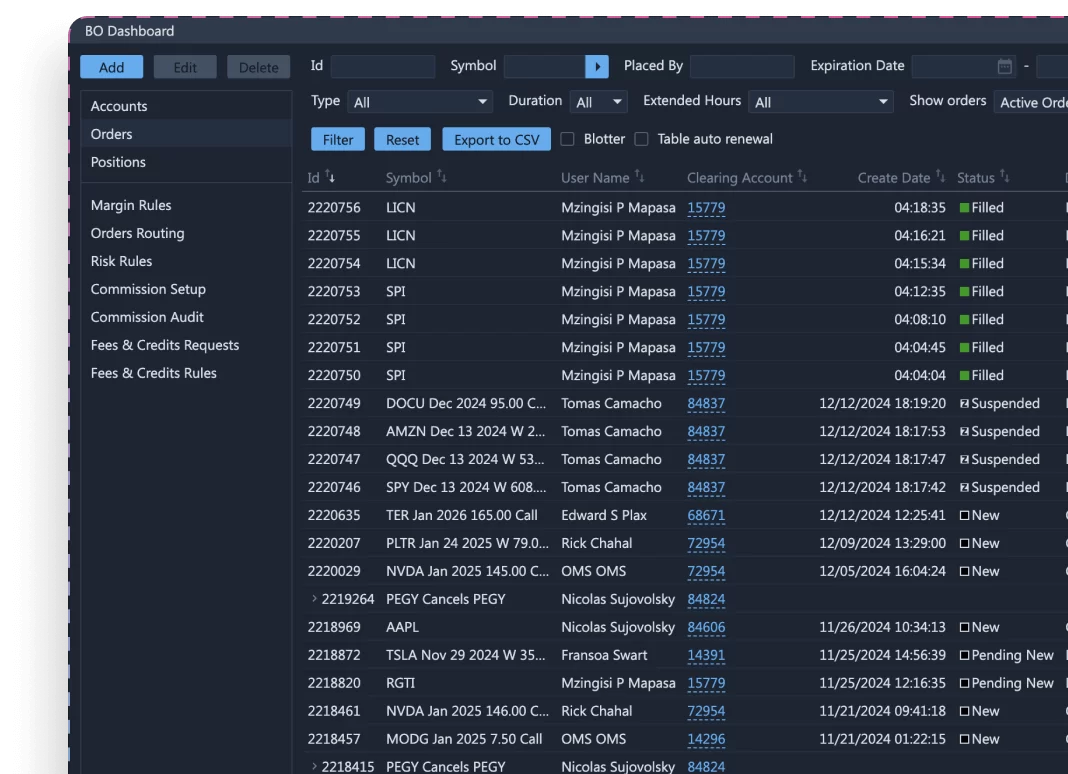Click Edward S Plax user name
This screenshot has width=1068, height=774.
point(604,515)
